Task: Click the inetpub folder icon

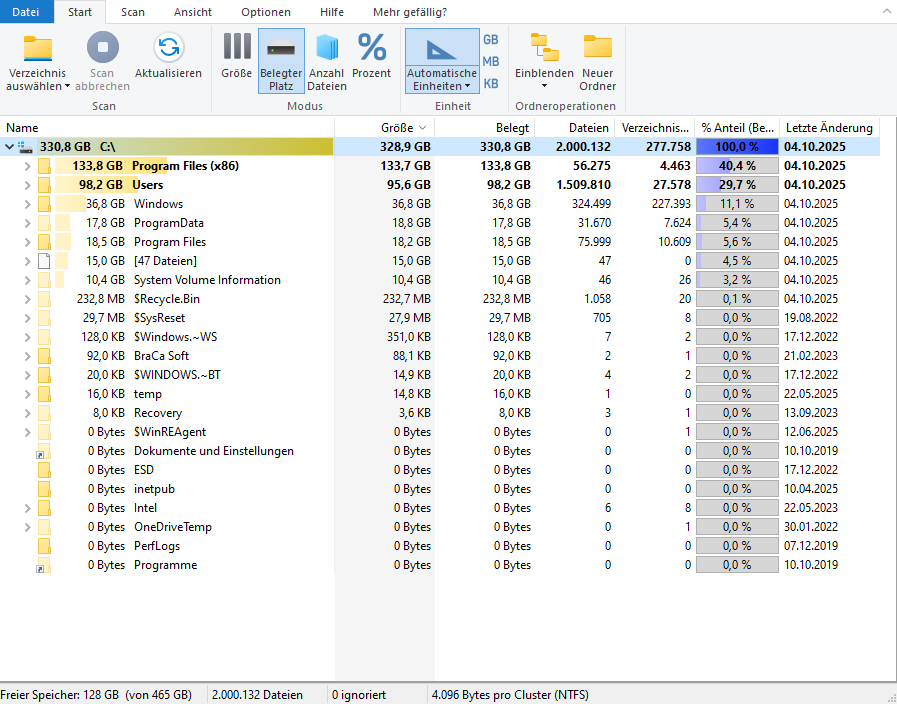Action: coord(44,489)
